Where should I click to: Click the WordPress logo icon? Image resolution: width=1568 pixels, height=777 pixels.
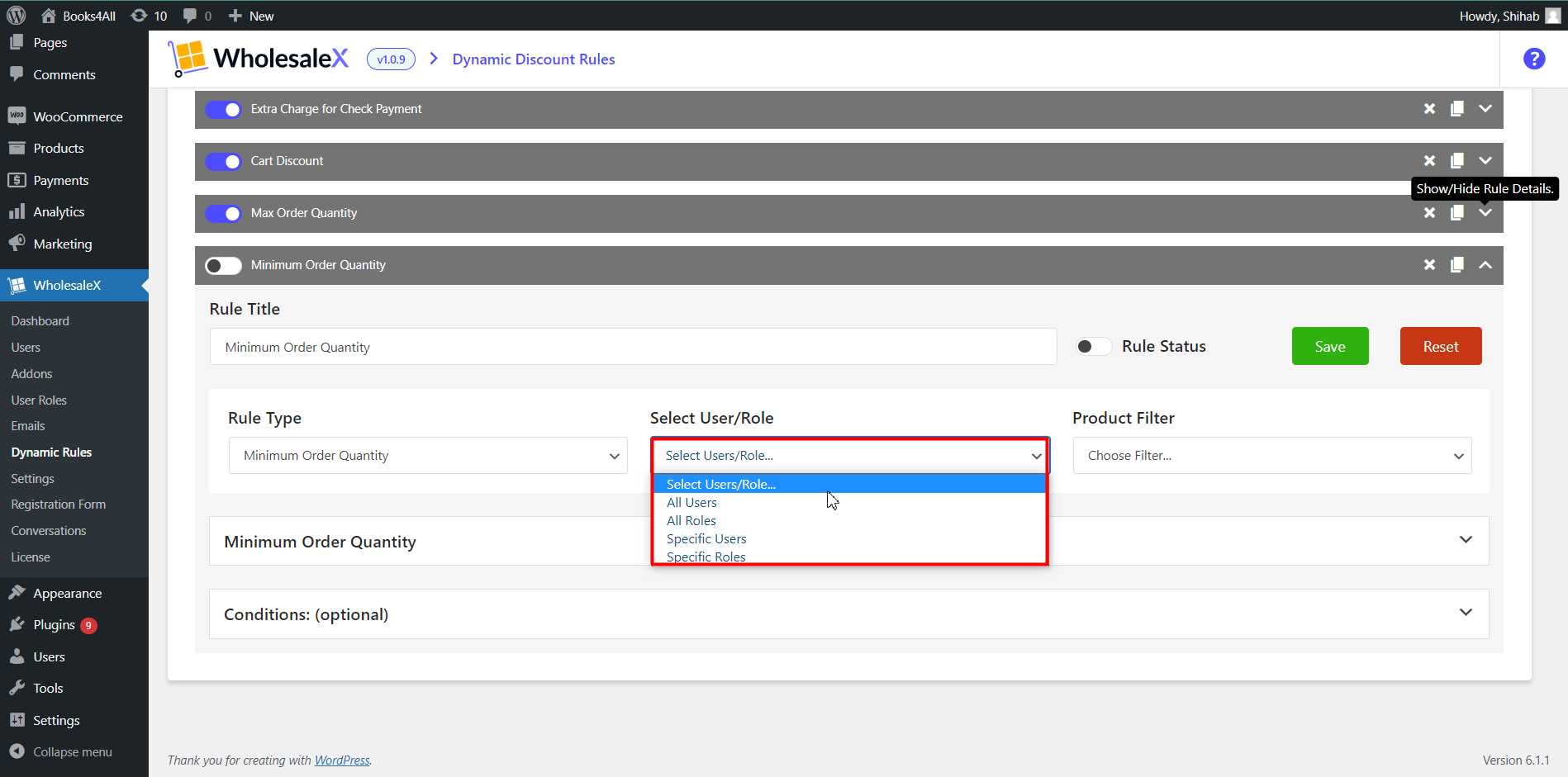(17, 15)
